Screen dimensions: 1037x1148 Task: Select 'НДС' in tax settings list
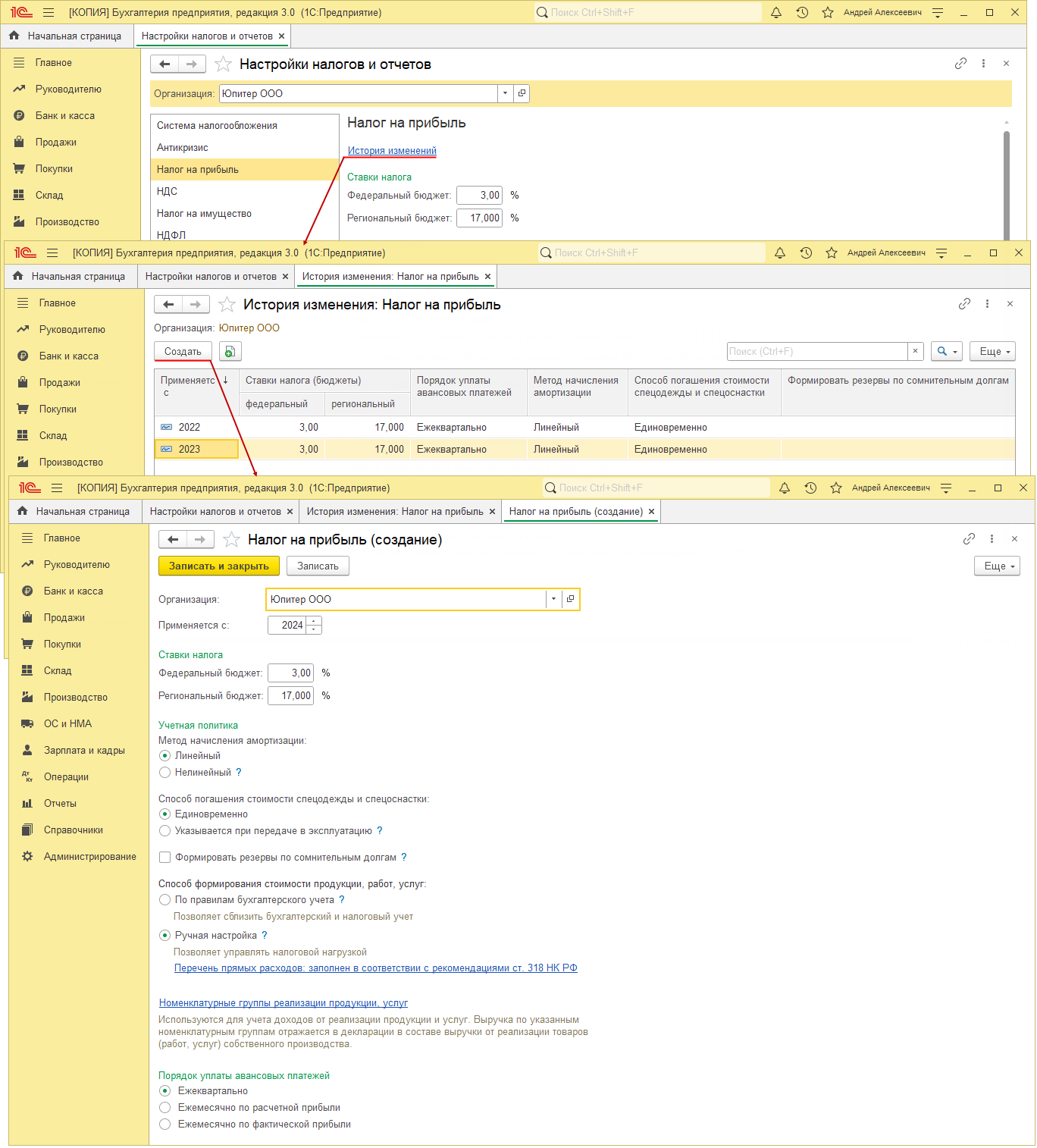click(245, 192)
